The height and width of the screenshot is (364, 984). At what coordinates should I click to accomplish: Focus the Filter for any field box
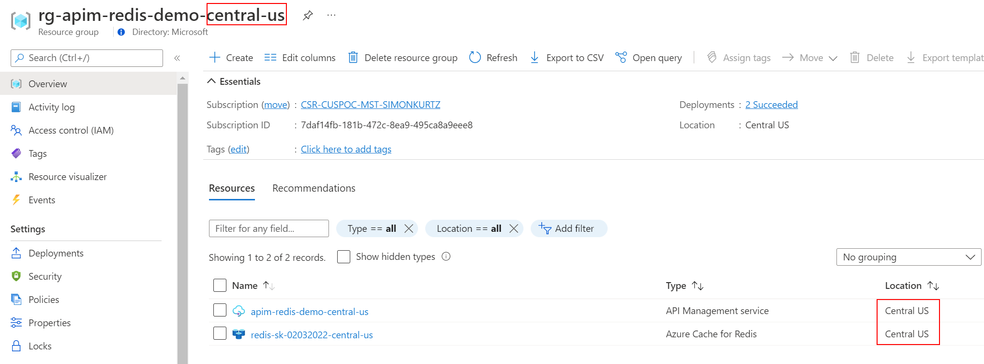pyautogui.click(x=269, y=228)
